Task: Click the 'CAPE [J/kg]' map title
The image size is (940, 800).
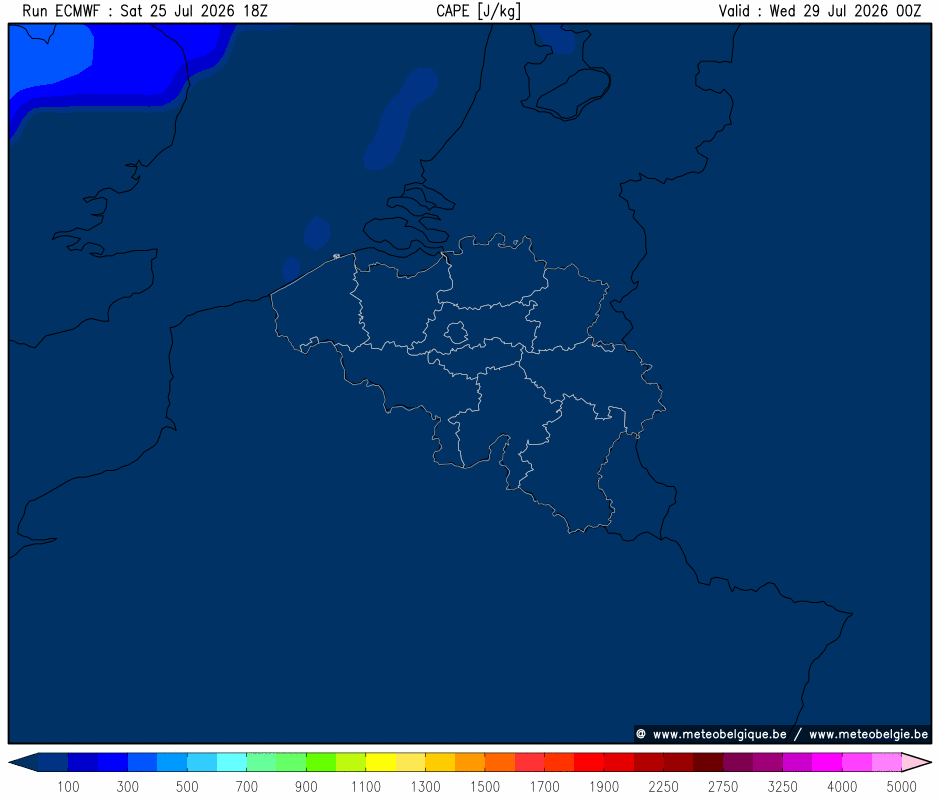Action: [478, 11]
